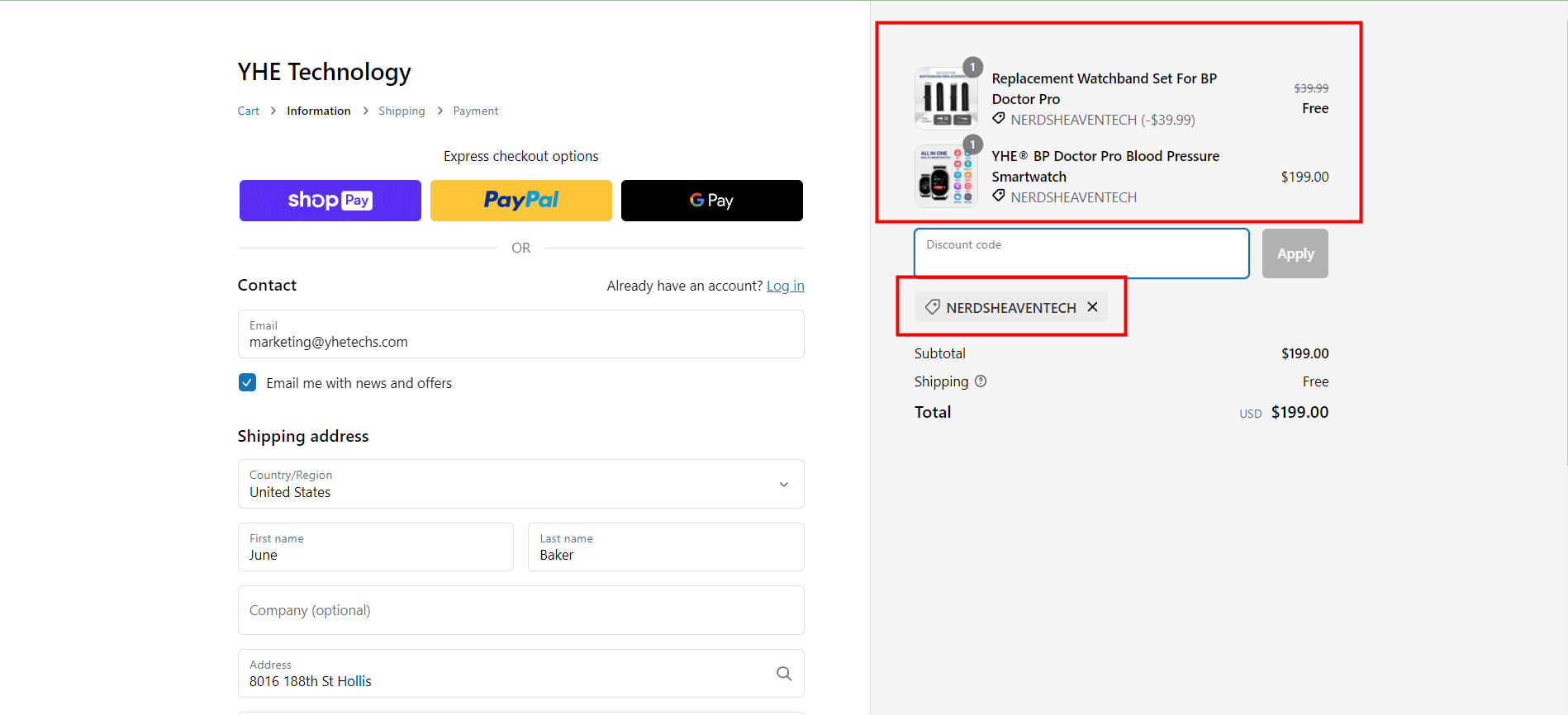Viewport: 1568px width, 715px height.
Task: Click the discount tag icon under Replacement Watchband
Action: coord(999,119)
